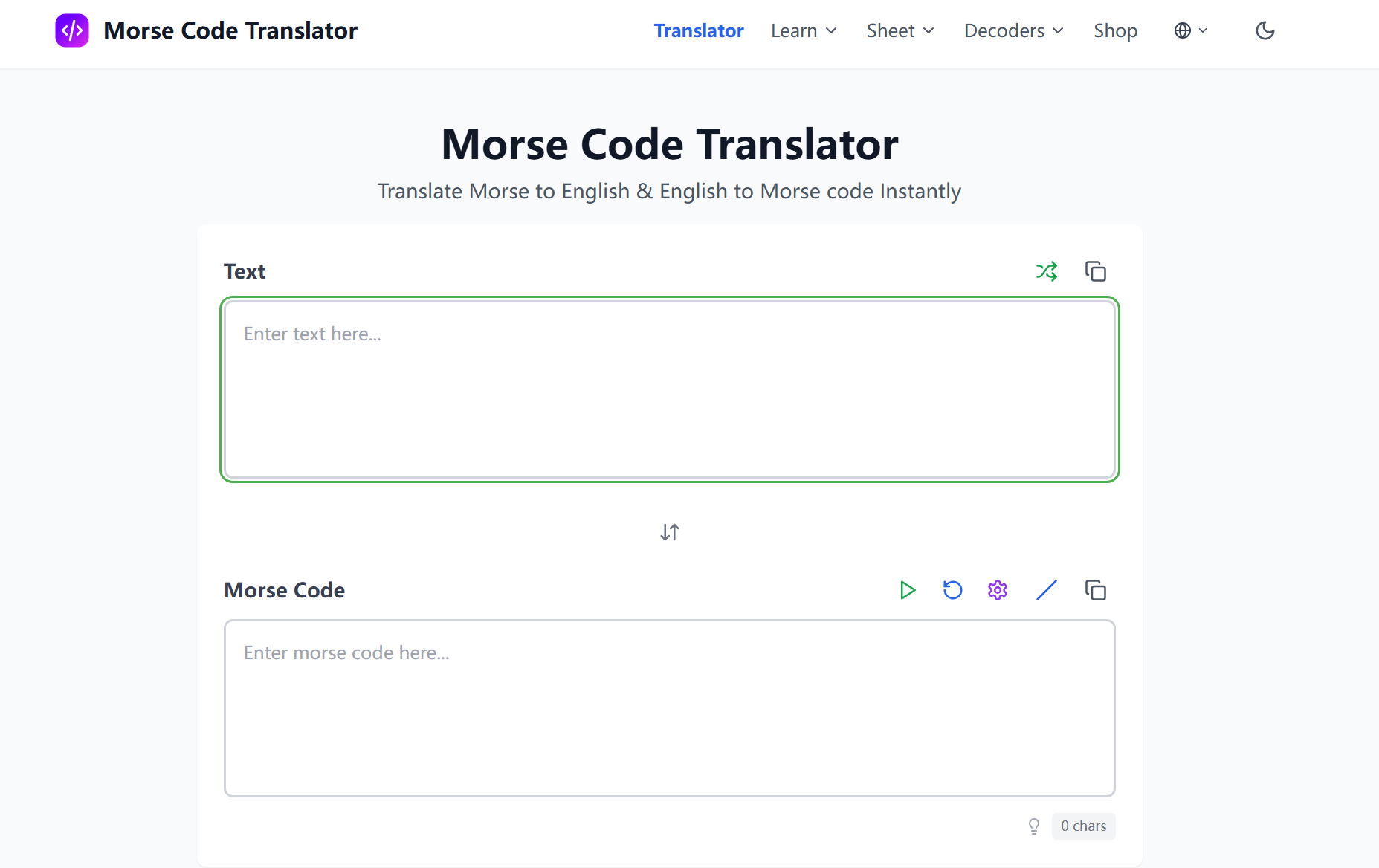The image size is (1379, 868).
Task: Open the Morse audio settings gear
Action: (997, 590)
